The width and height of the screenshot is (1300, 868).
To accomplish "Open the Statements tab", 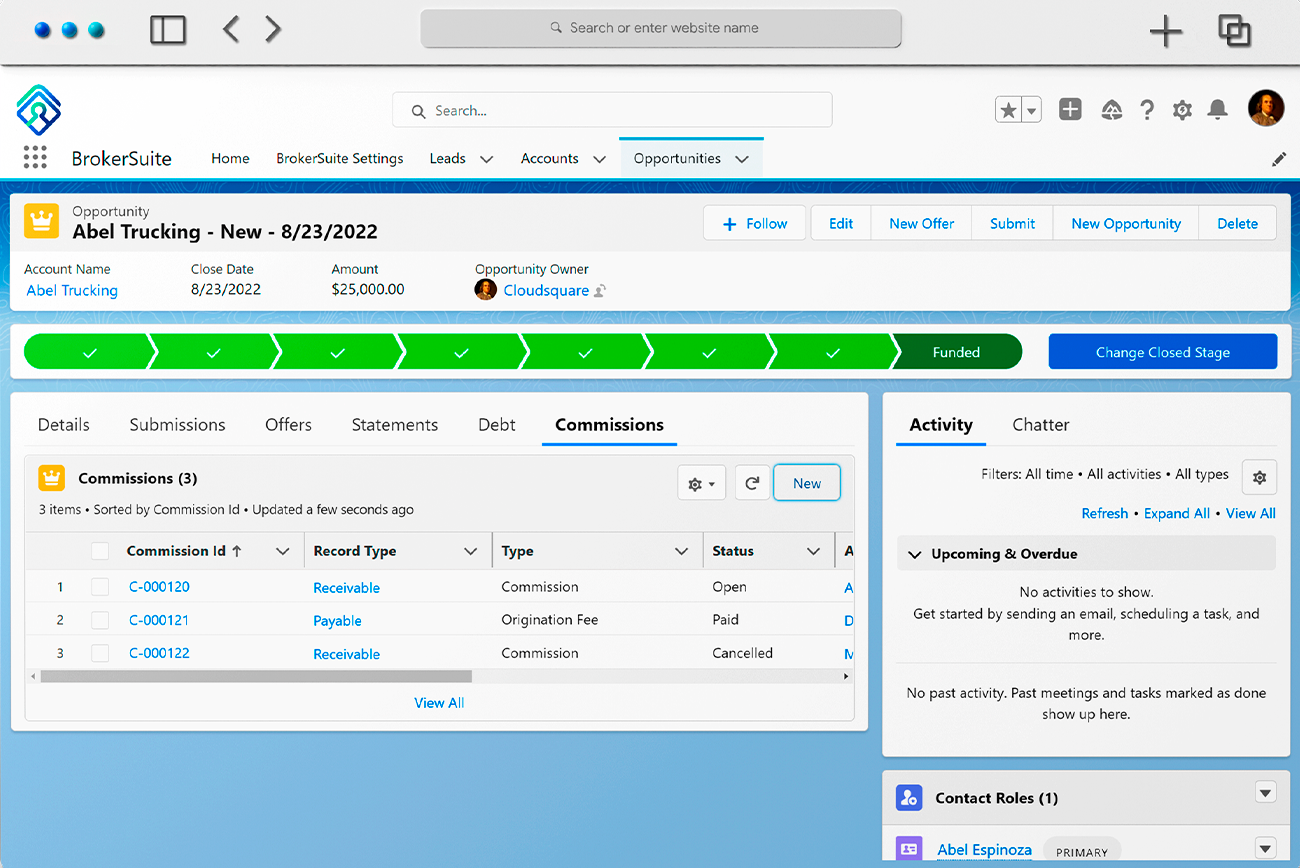I will pyautogui.click(x=394, y=424).
